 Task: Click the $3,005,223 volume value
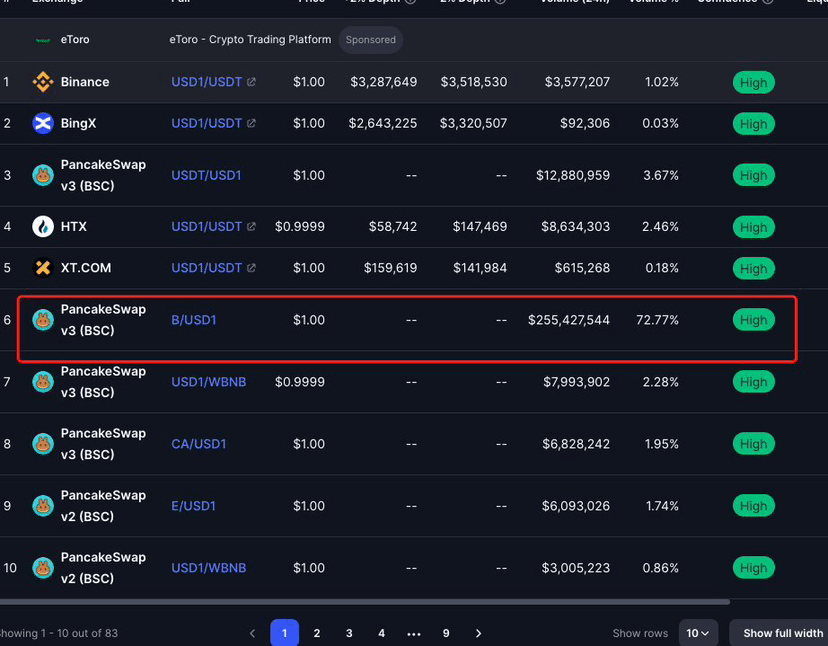tap(576, 568)
